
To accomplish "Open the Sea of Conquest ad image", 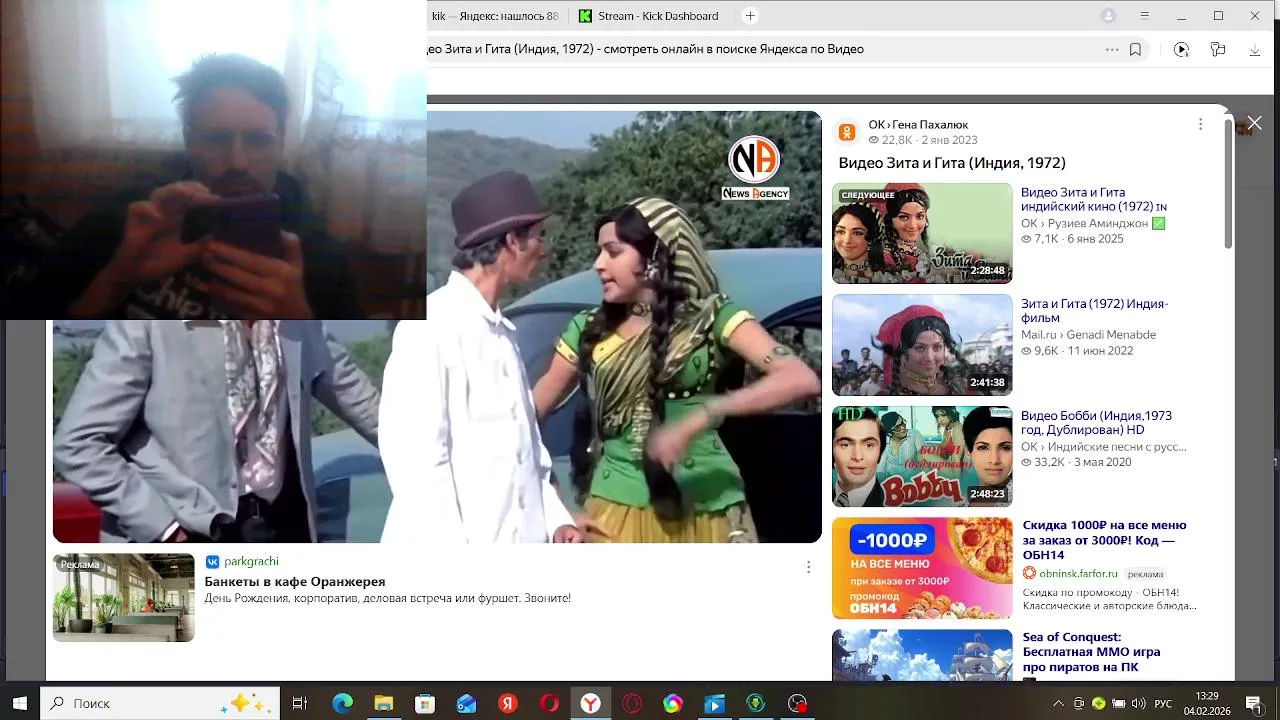I will (922, 656).
